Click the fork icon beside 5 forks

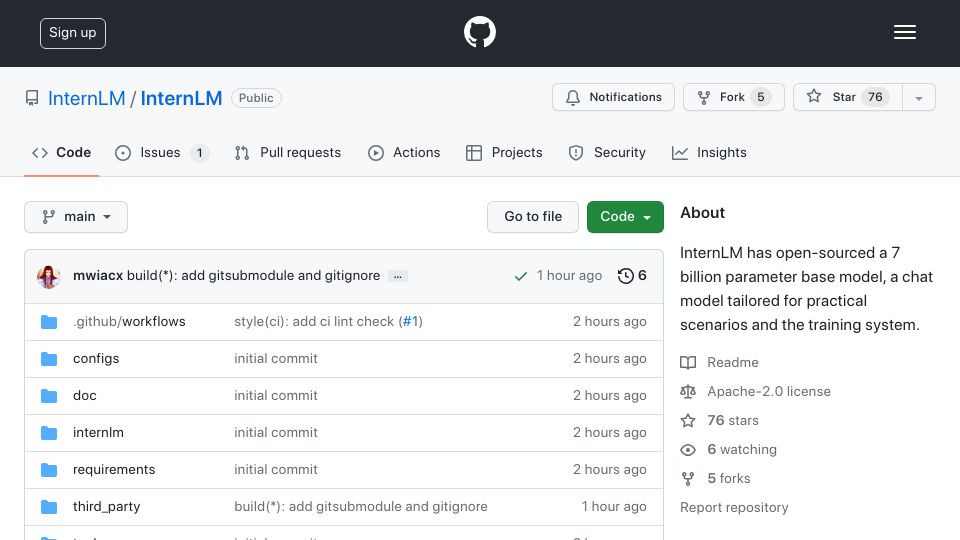coord(688,479)
